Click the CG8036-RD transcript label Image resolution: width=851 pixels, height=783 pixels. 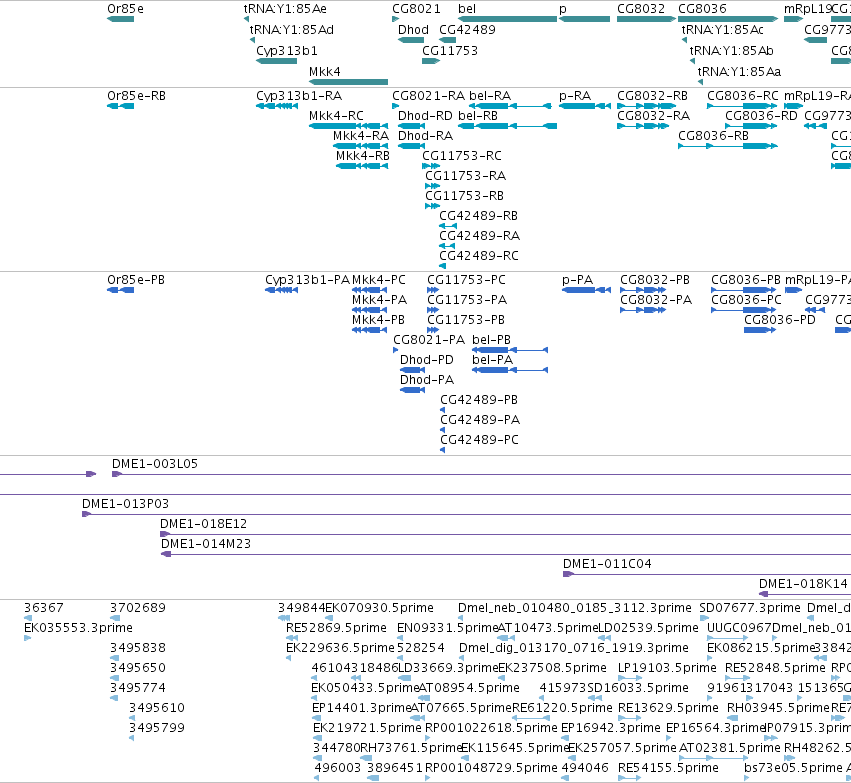point(761,116)
